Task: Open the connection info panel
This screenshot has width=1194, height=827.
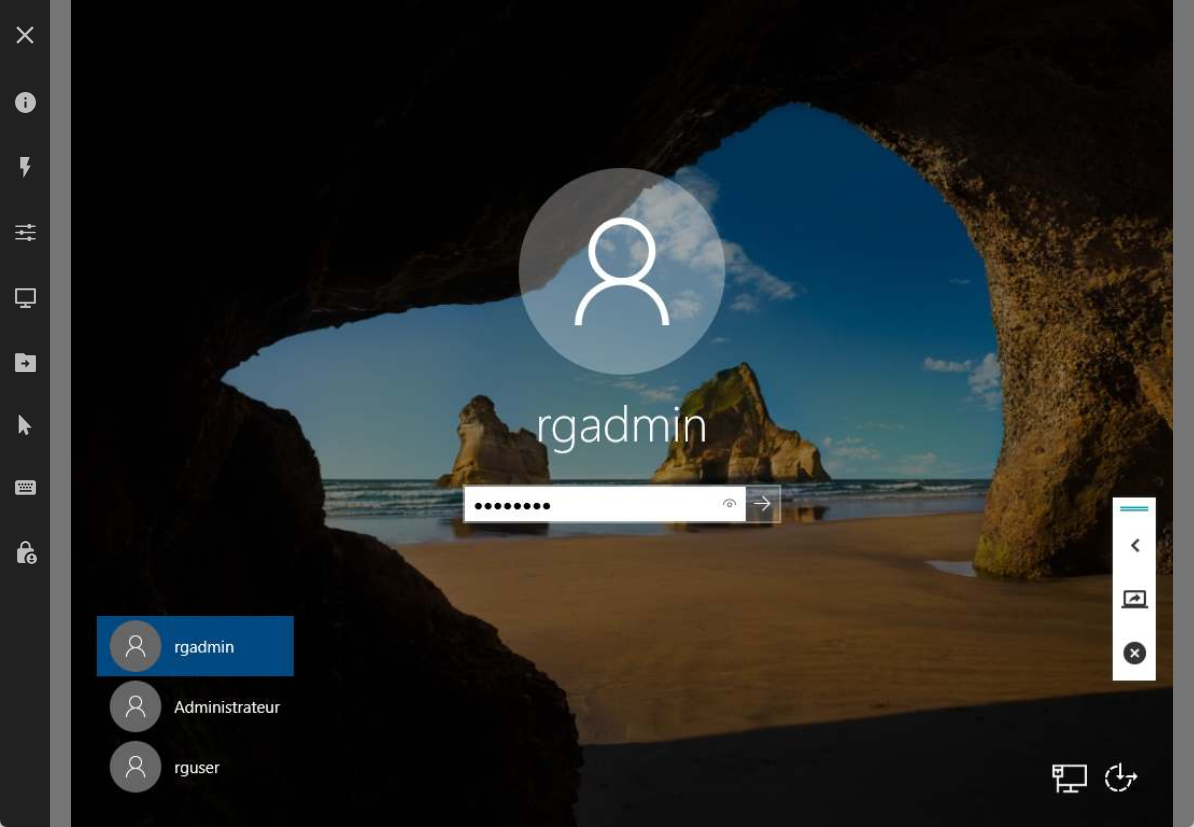Action: click(x=25, y=102)
